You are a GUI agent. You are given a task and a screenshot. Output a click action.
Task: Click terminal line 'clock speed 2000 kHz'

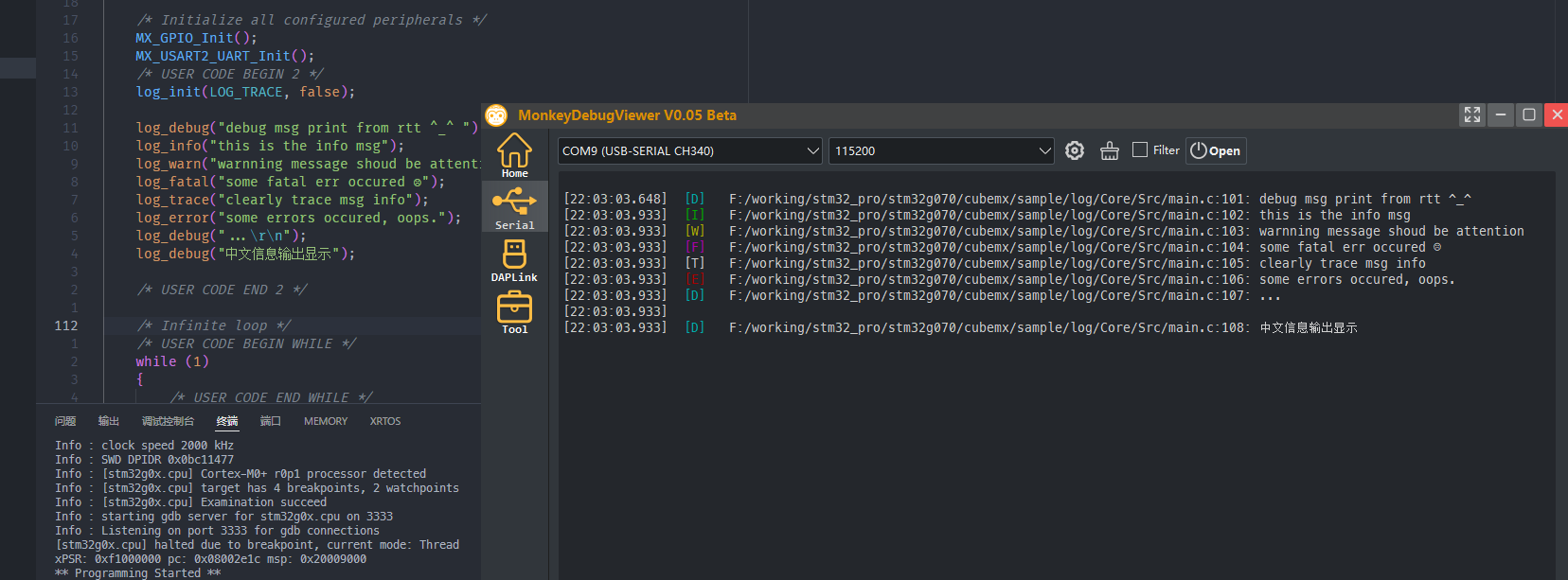pyautogui.click(x=144, y=445)
